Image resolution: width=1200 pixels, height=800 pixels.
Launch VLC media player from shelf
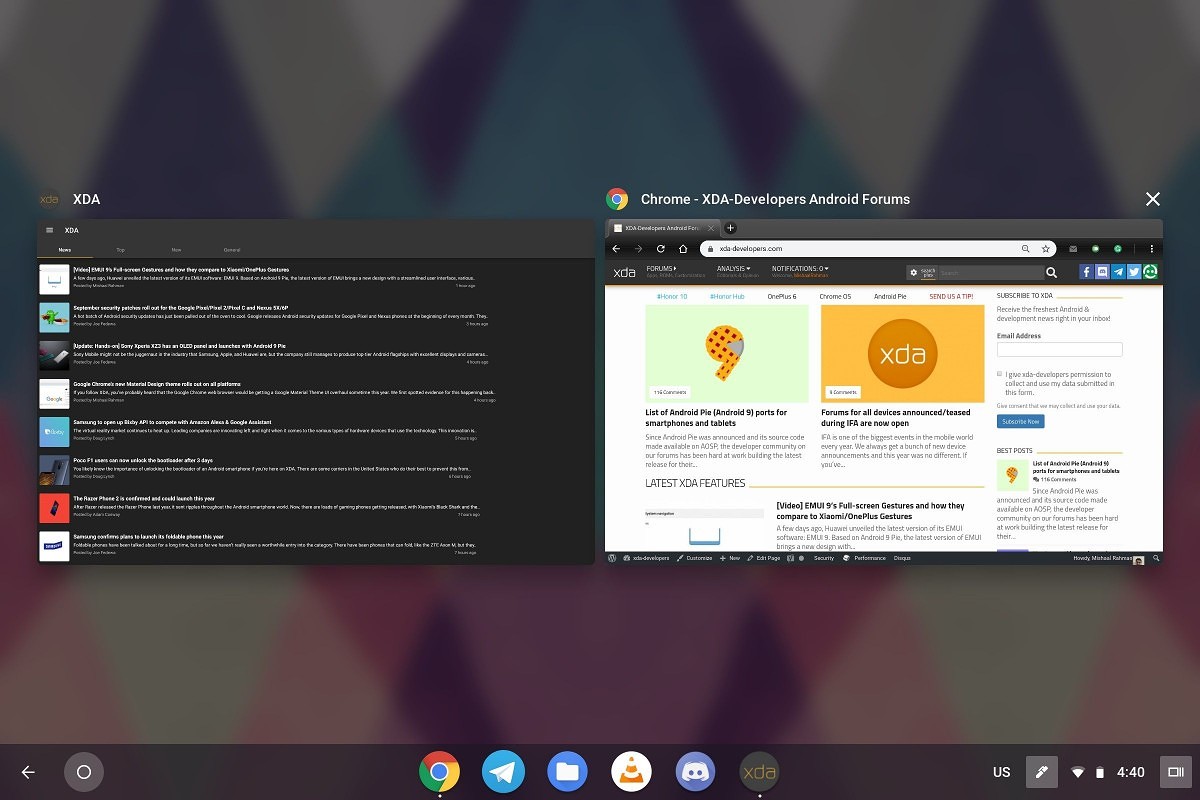click(631, 772)
